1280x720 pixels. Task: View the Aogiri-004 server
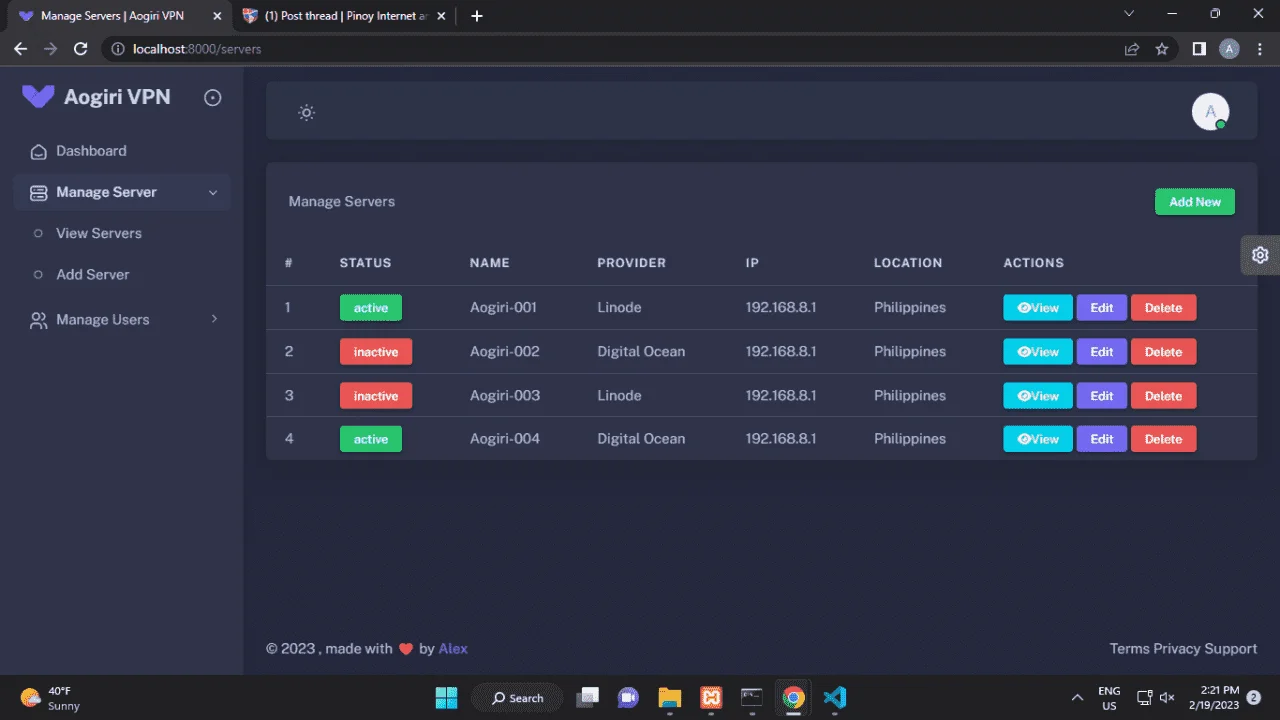pos(1038,439)
